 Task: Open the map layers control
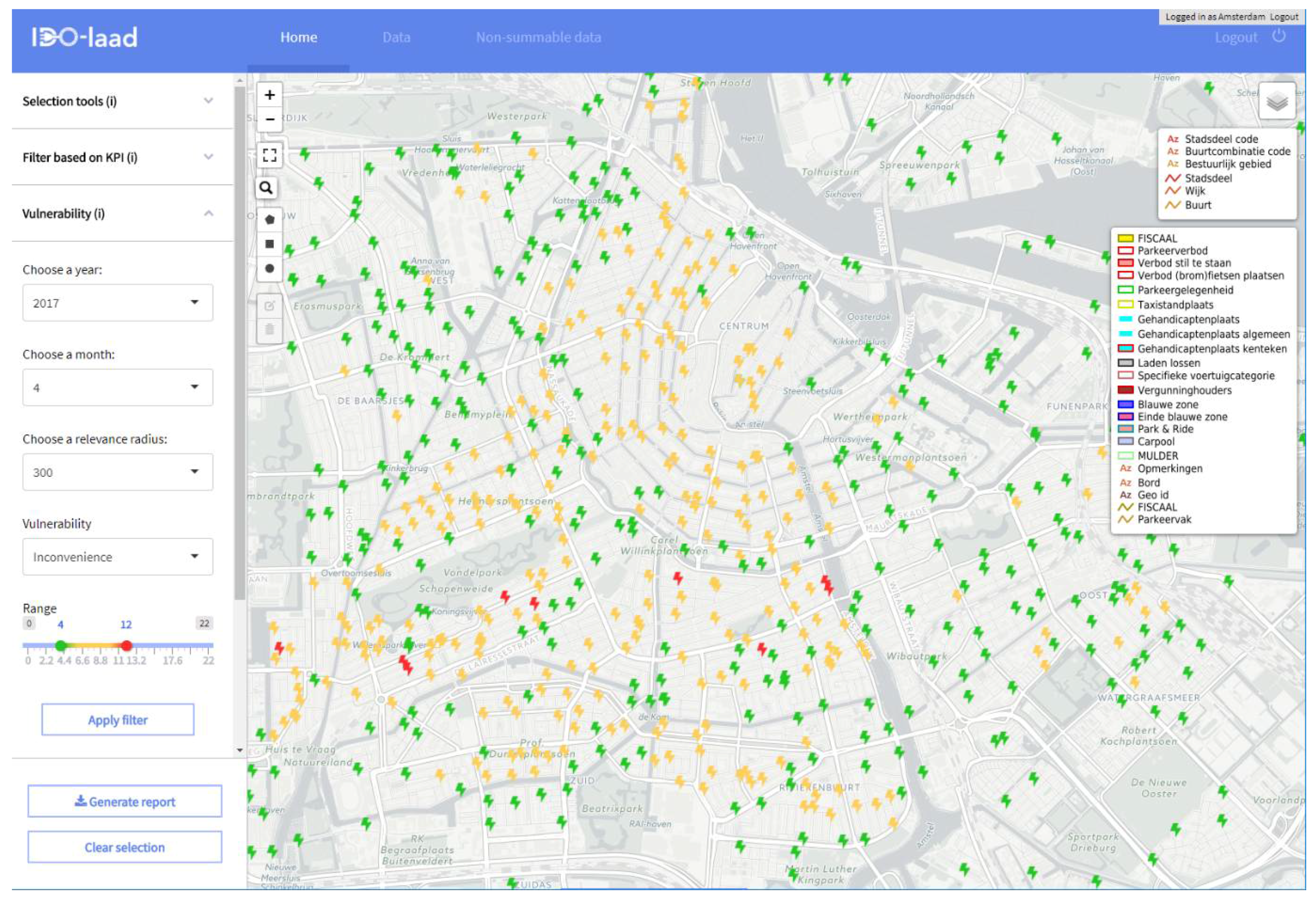click(x=1276, y=102)
